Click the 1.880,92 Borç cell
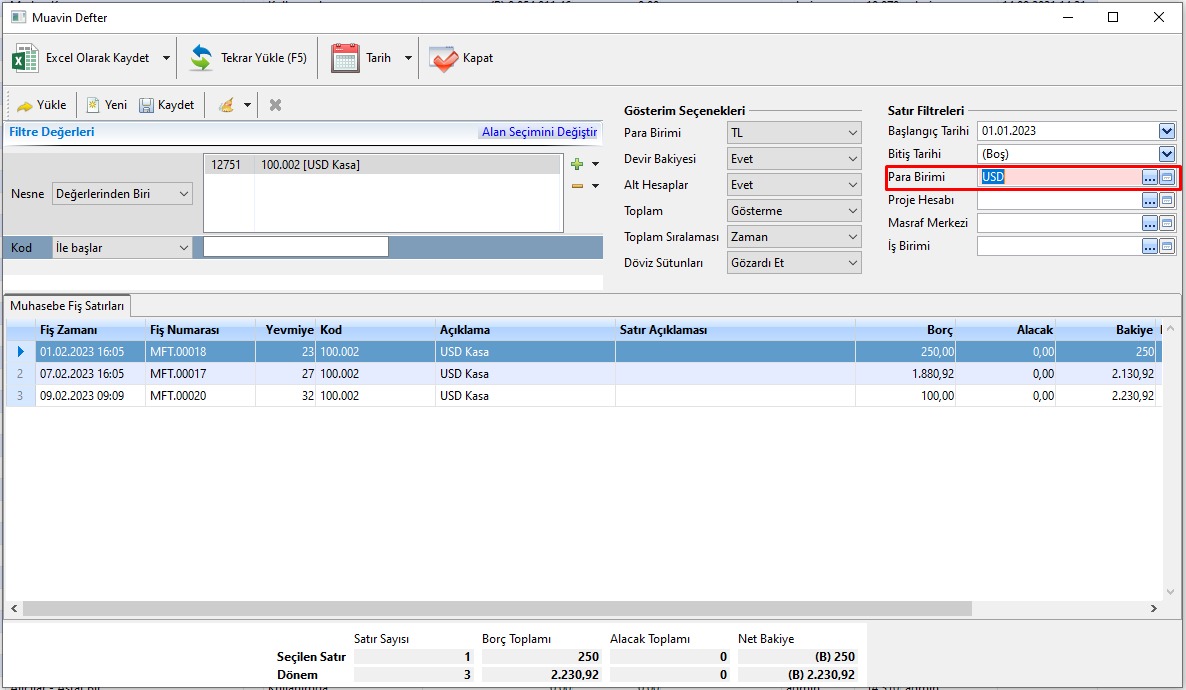Image resolution: width=1186 pixels, height=690 pixels. click(905, 374)
